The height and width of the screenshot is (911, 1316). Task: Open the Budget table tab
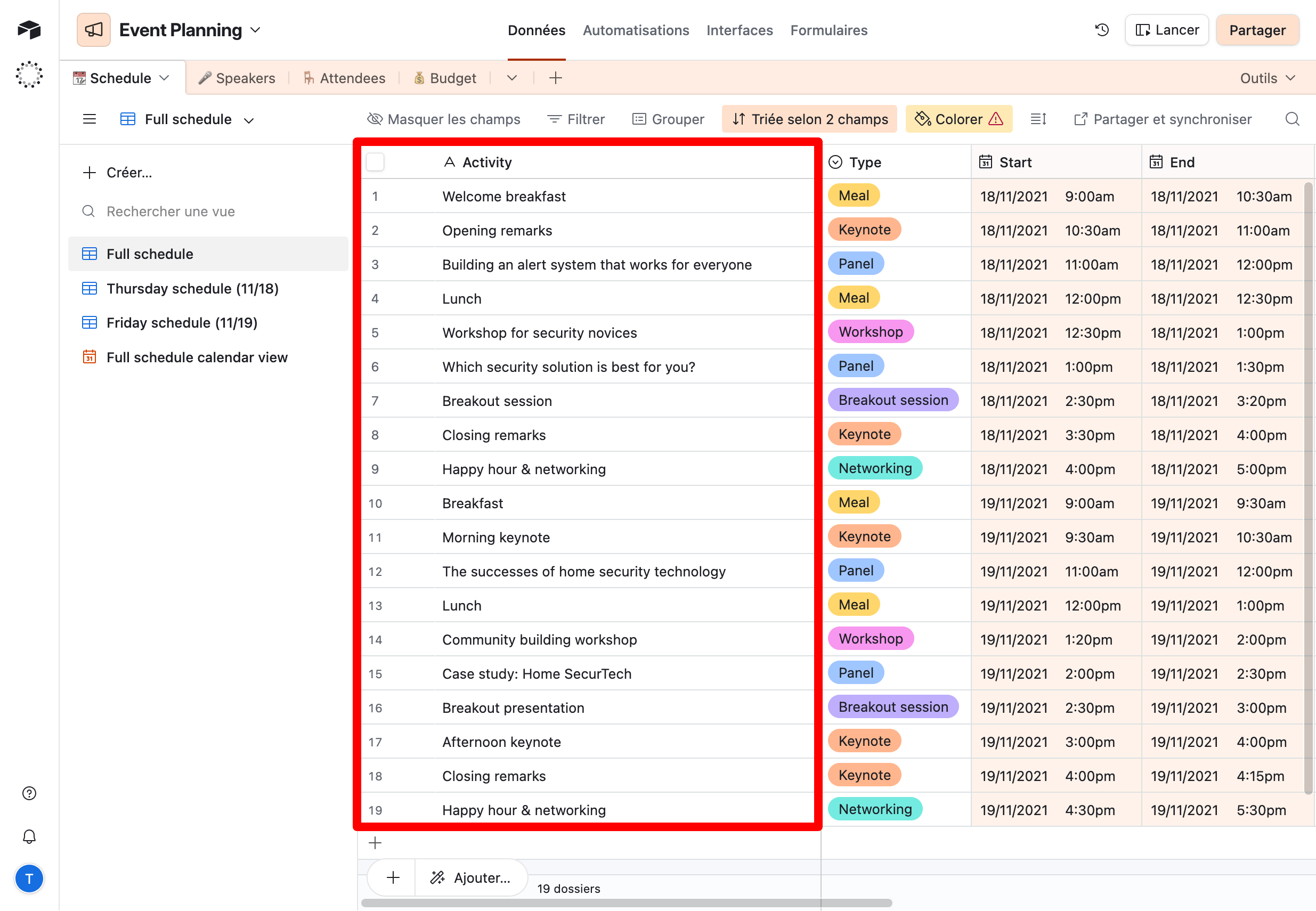(x=444, y=78)
